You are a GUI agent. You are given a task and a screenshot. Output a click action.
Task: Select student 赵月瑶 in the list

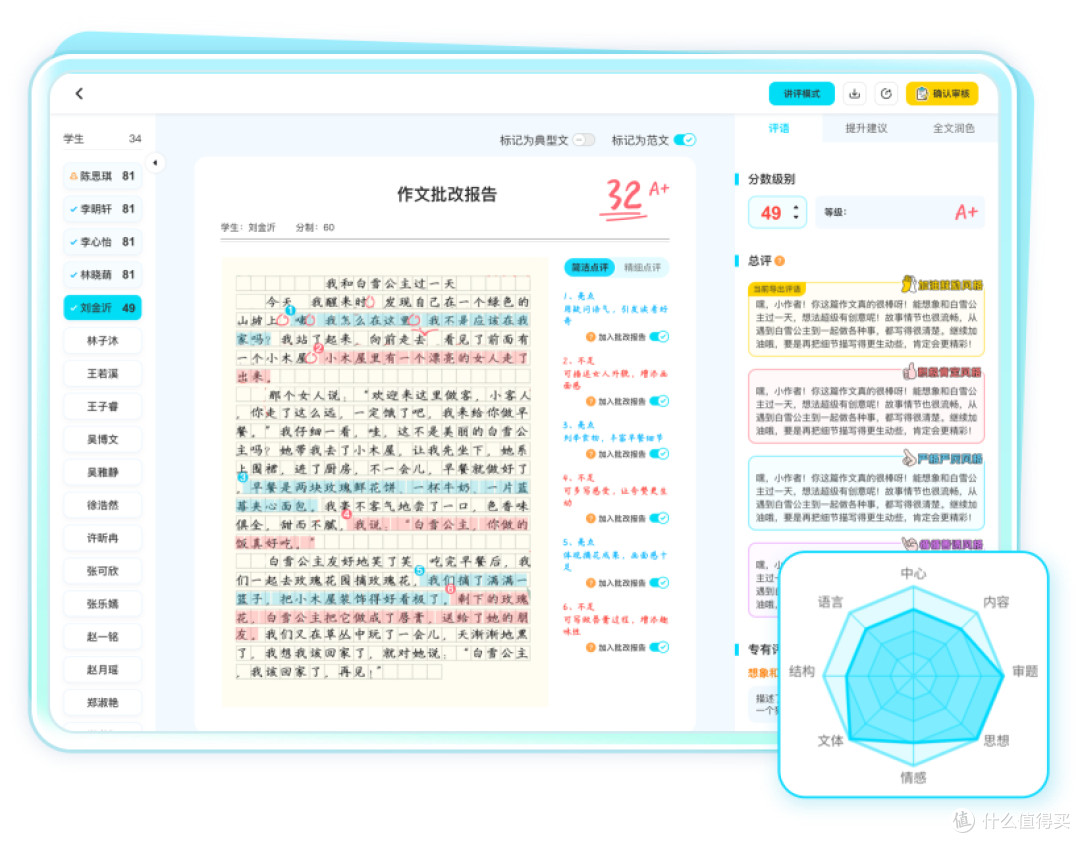coord(103,669)
